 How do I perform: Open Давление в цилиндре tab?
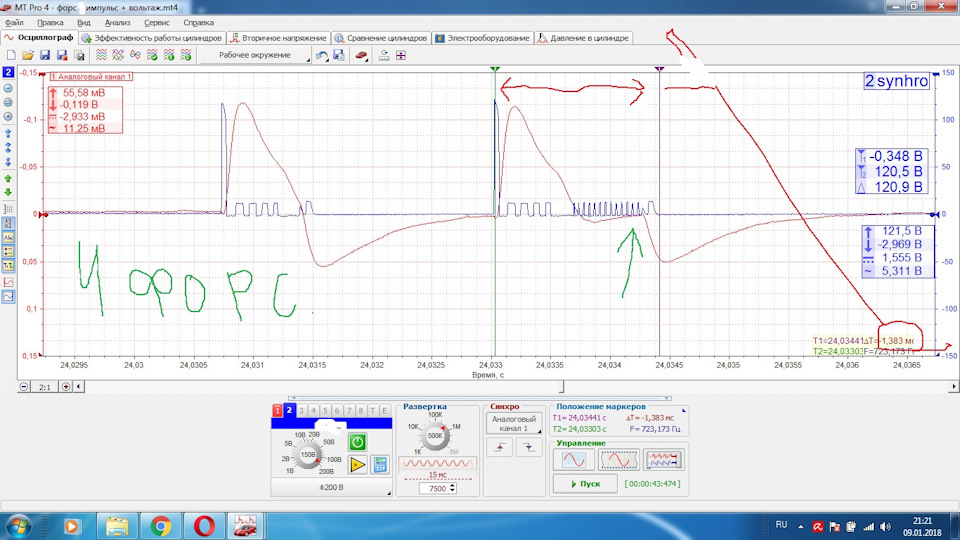click(583, 38)
